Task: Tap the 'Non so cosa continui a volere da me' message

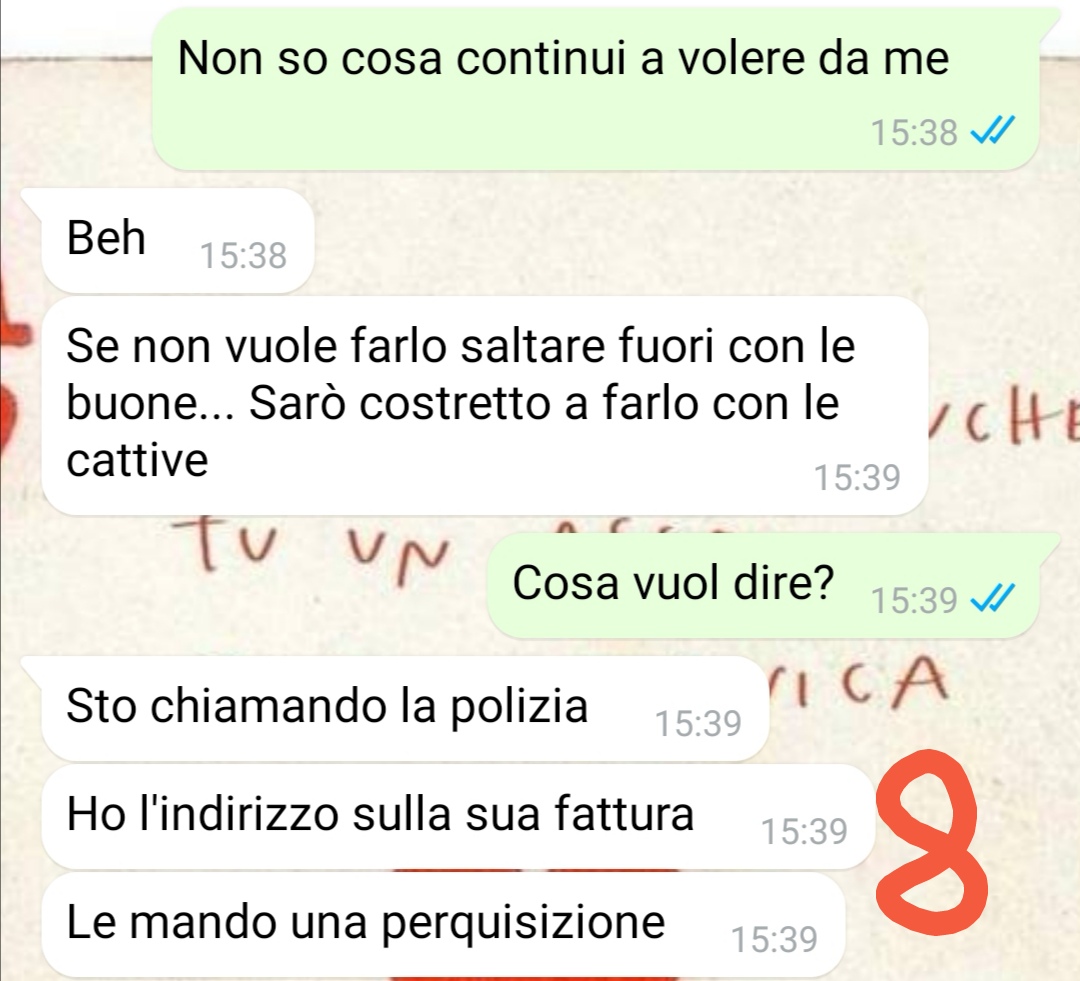Action: pyautogui.click(x=594, y=89)
